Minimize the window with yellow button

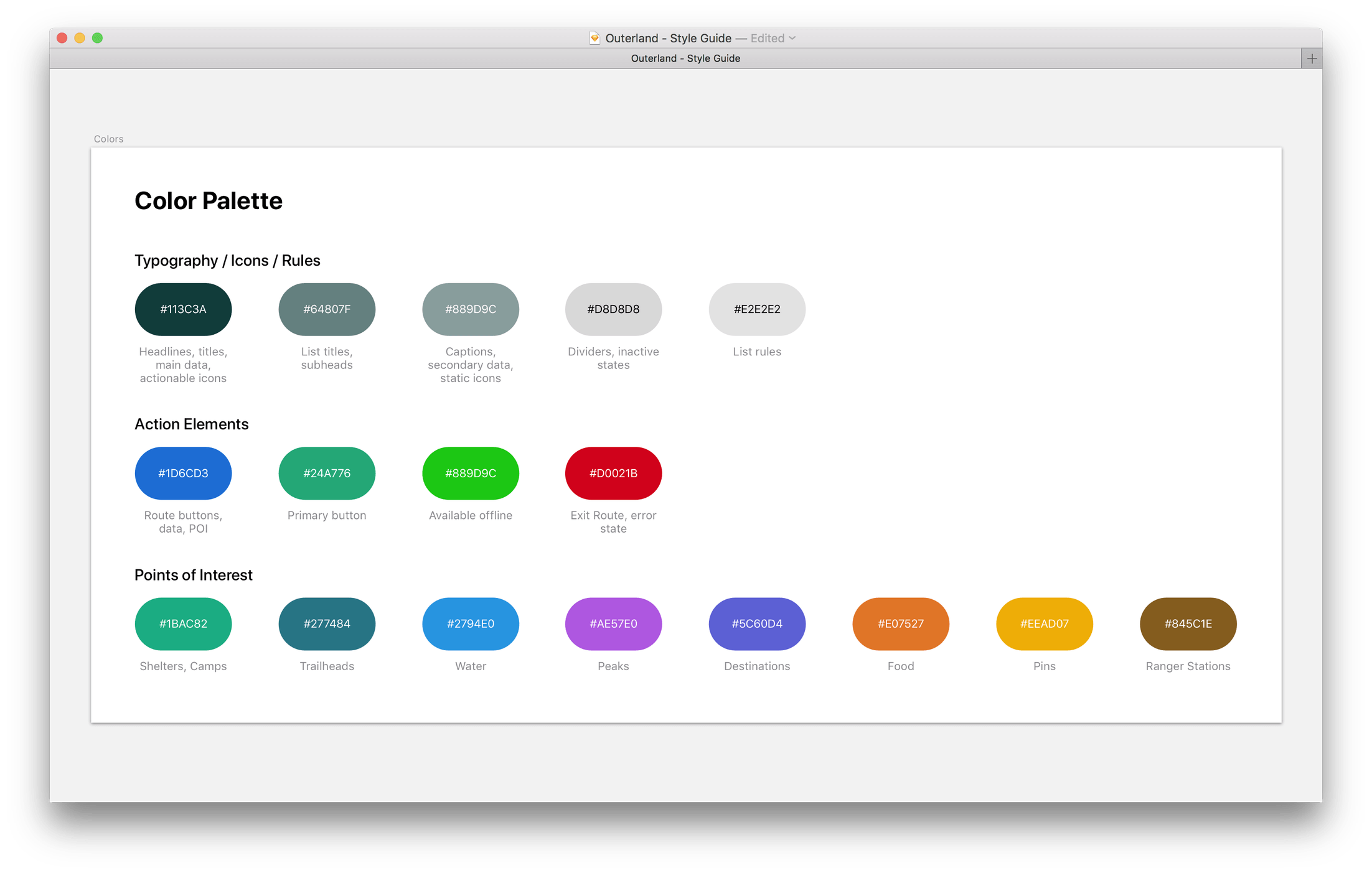point(80,38)
